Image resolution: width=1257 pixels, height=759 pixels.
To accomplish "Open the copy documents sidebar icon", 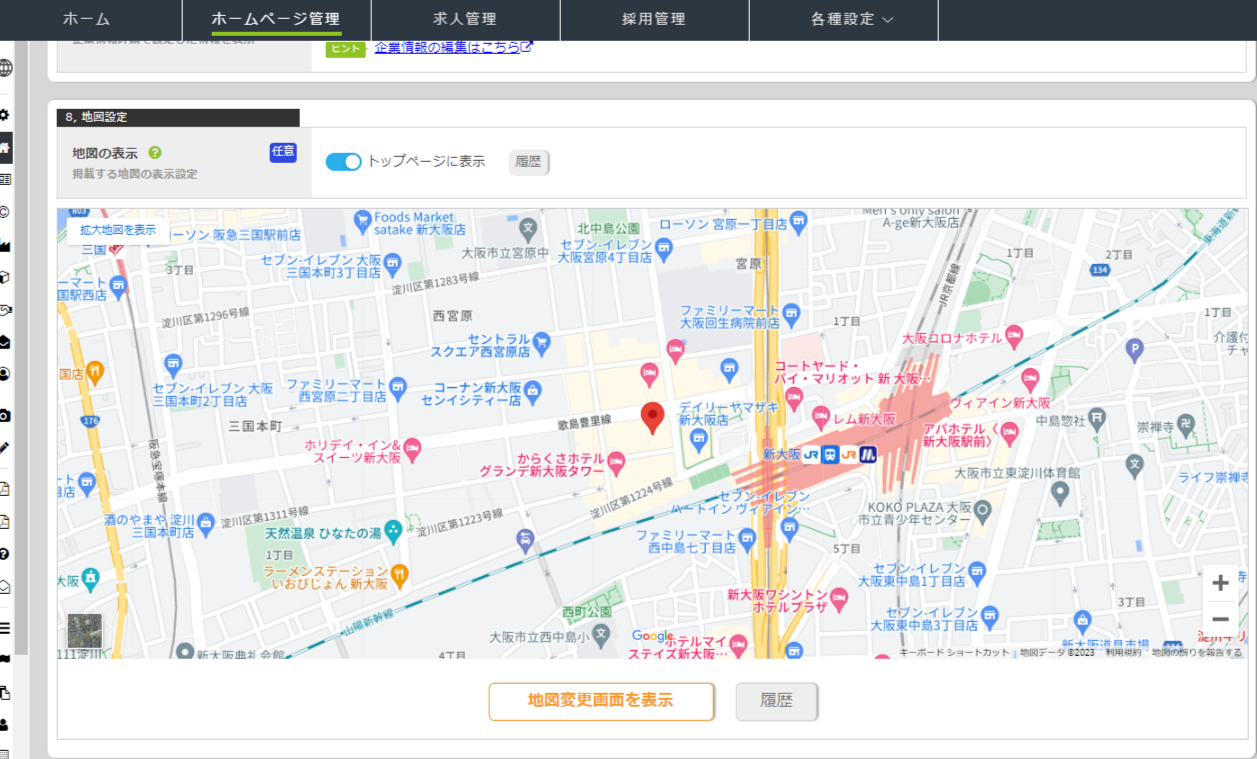I will (5, 692).
